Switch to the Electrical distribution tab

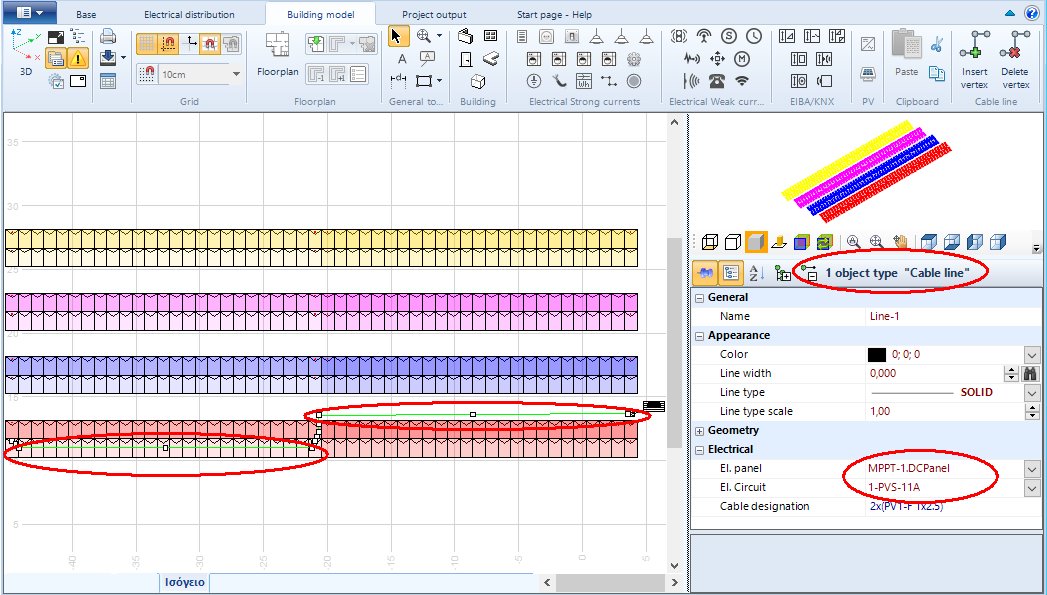click(x=190, y=14)
